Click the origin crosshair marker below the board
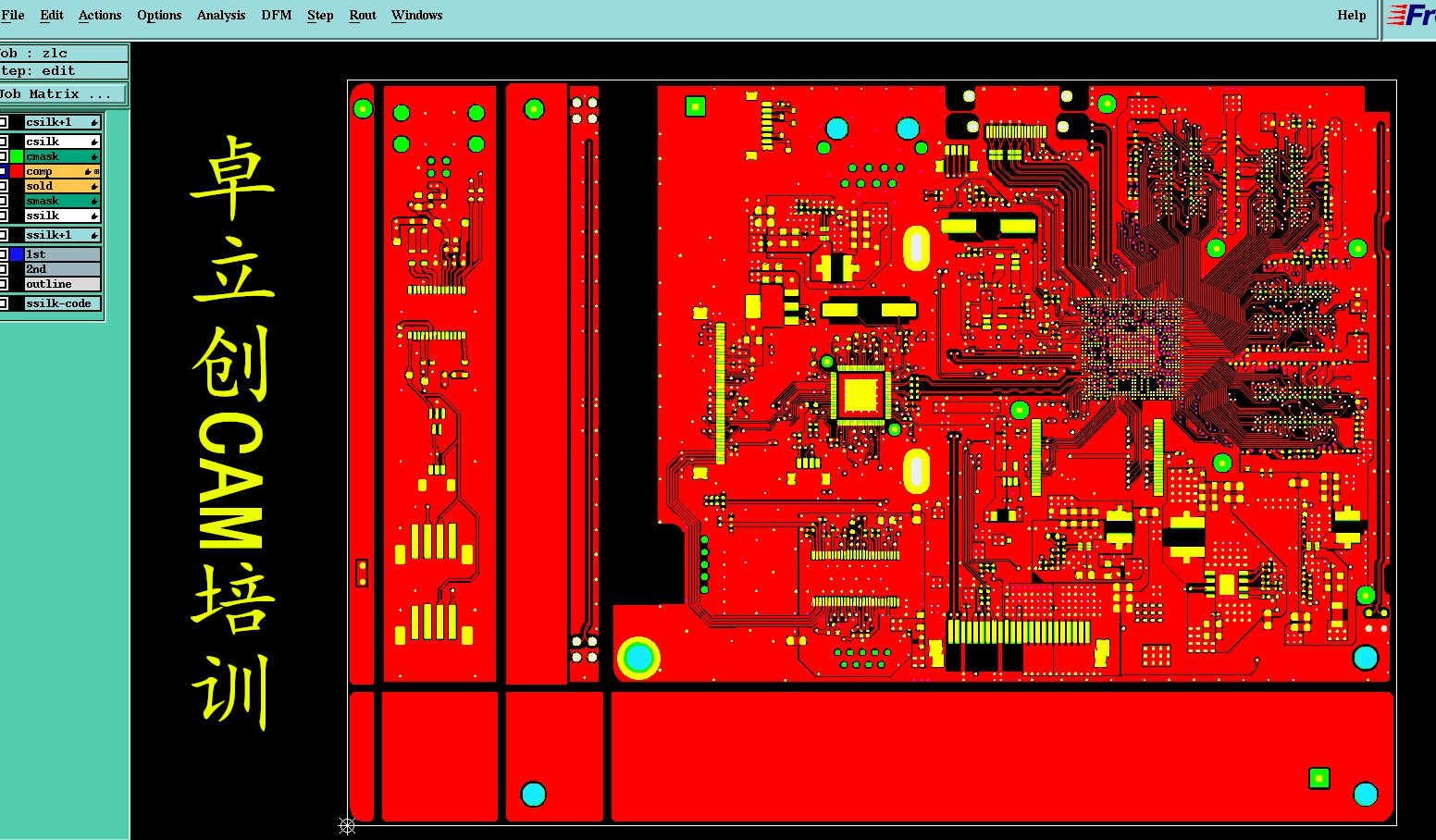The image size is (1436, 840). pos(347,826)
